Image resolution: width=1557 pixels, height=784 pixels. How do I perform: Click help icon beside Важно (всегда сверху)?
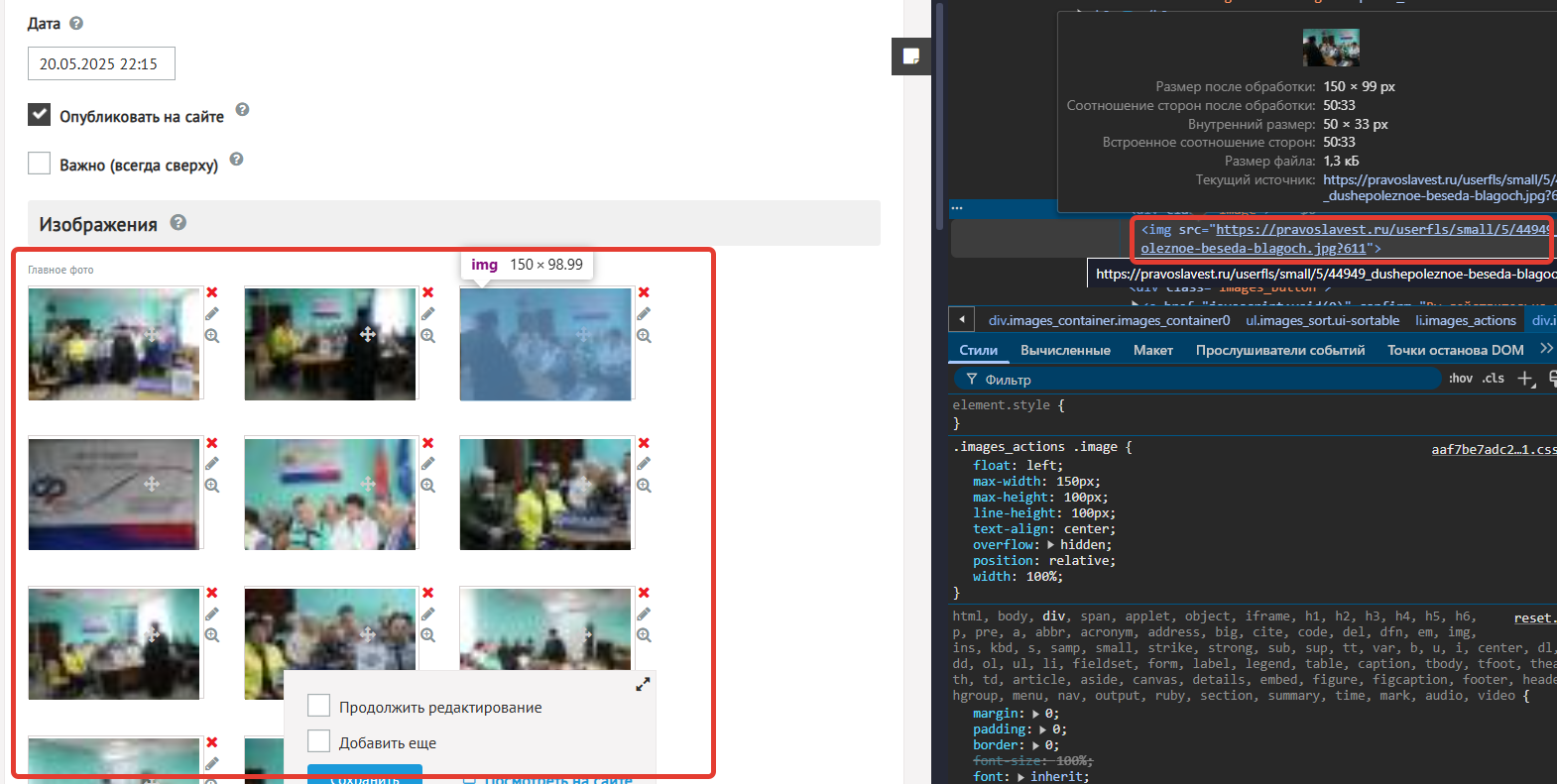pyautogui.click(x=236, y=159)
